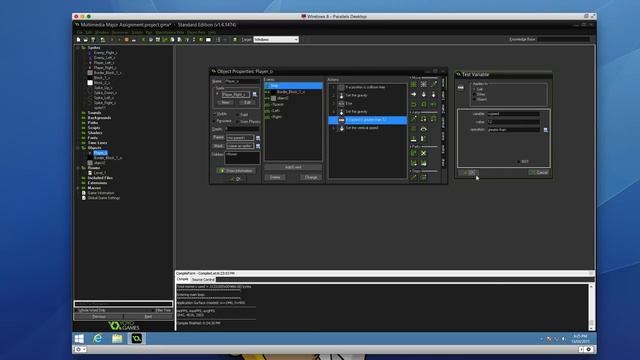640x360 pixels.
Task: Open the sprite selection menu icon
Action: pos(255,94)
